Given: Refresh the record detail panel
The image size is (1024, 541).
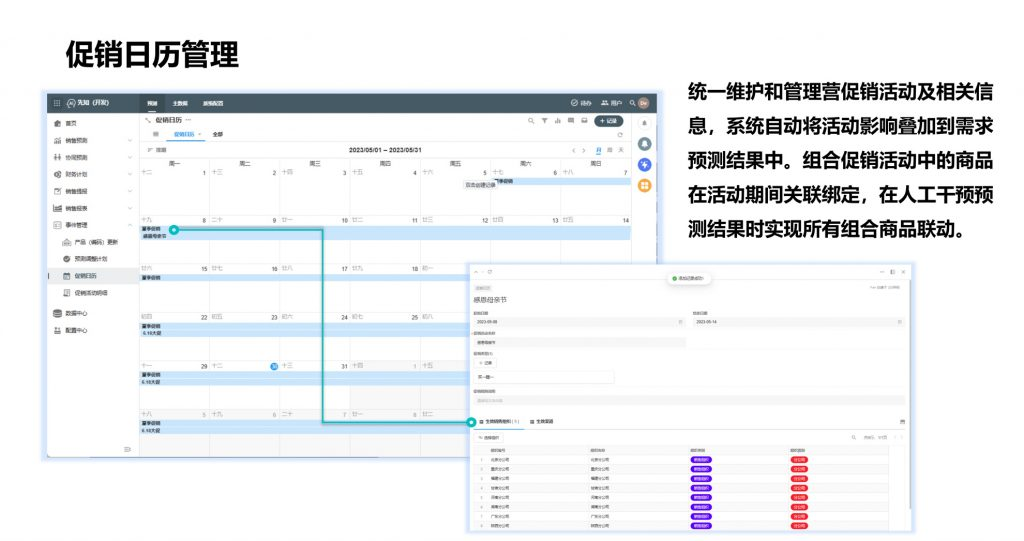Looking at the screenshot, I should tap(490, 272).
